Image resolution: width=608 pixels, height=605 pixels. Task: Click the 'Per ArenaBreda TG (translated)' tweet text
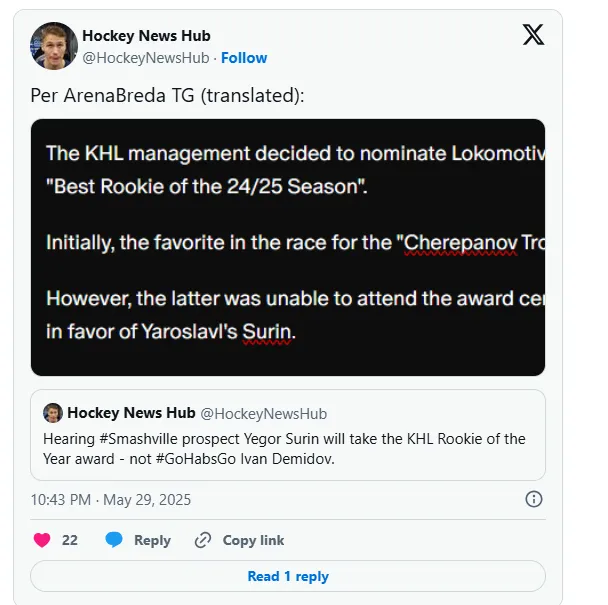[x=167, y=95]
